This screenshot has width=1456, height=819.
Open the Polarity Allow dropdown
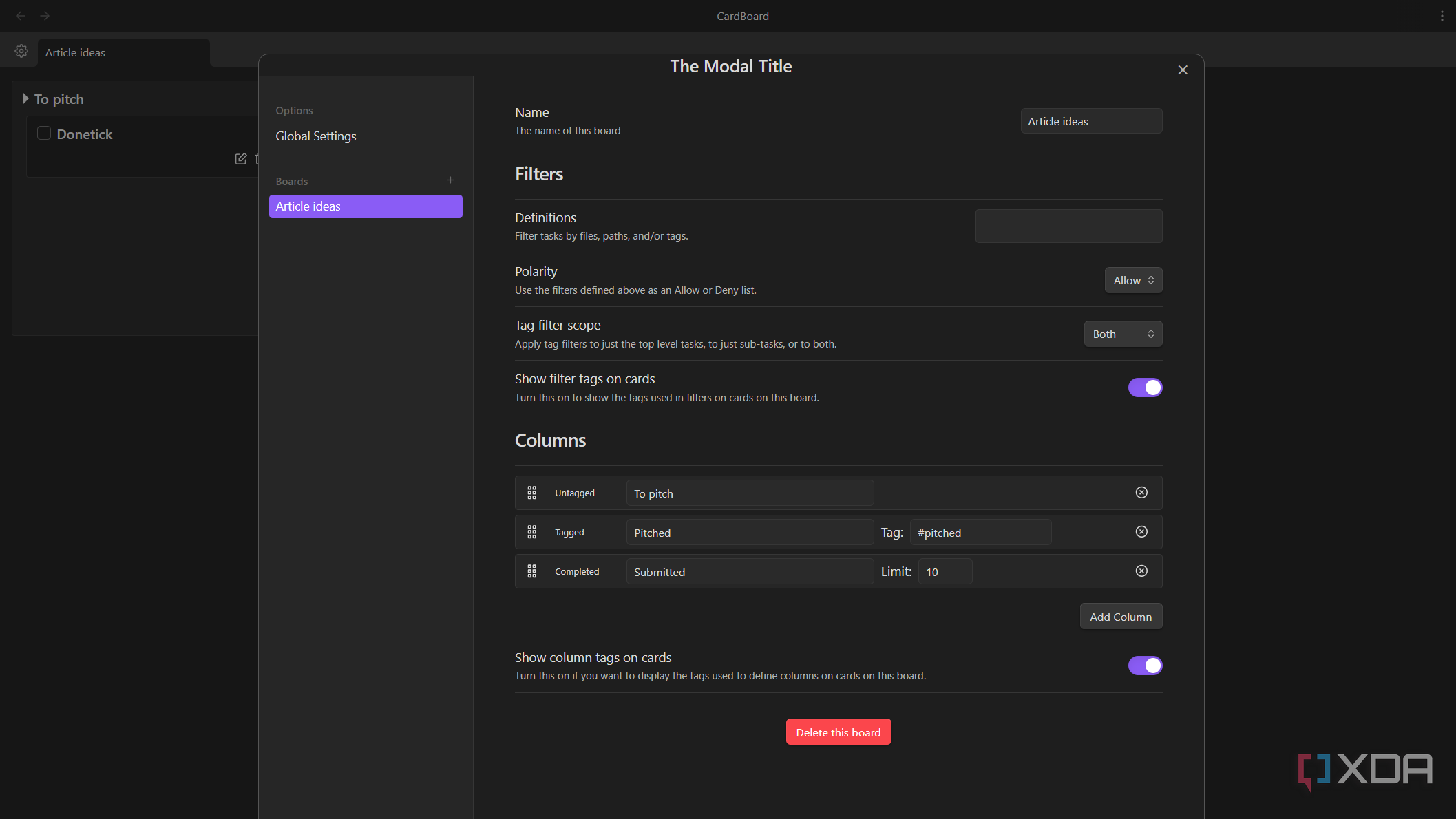[x=1133, y=280]
